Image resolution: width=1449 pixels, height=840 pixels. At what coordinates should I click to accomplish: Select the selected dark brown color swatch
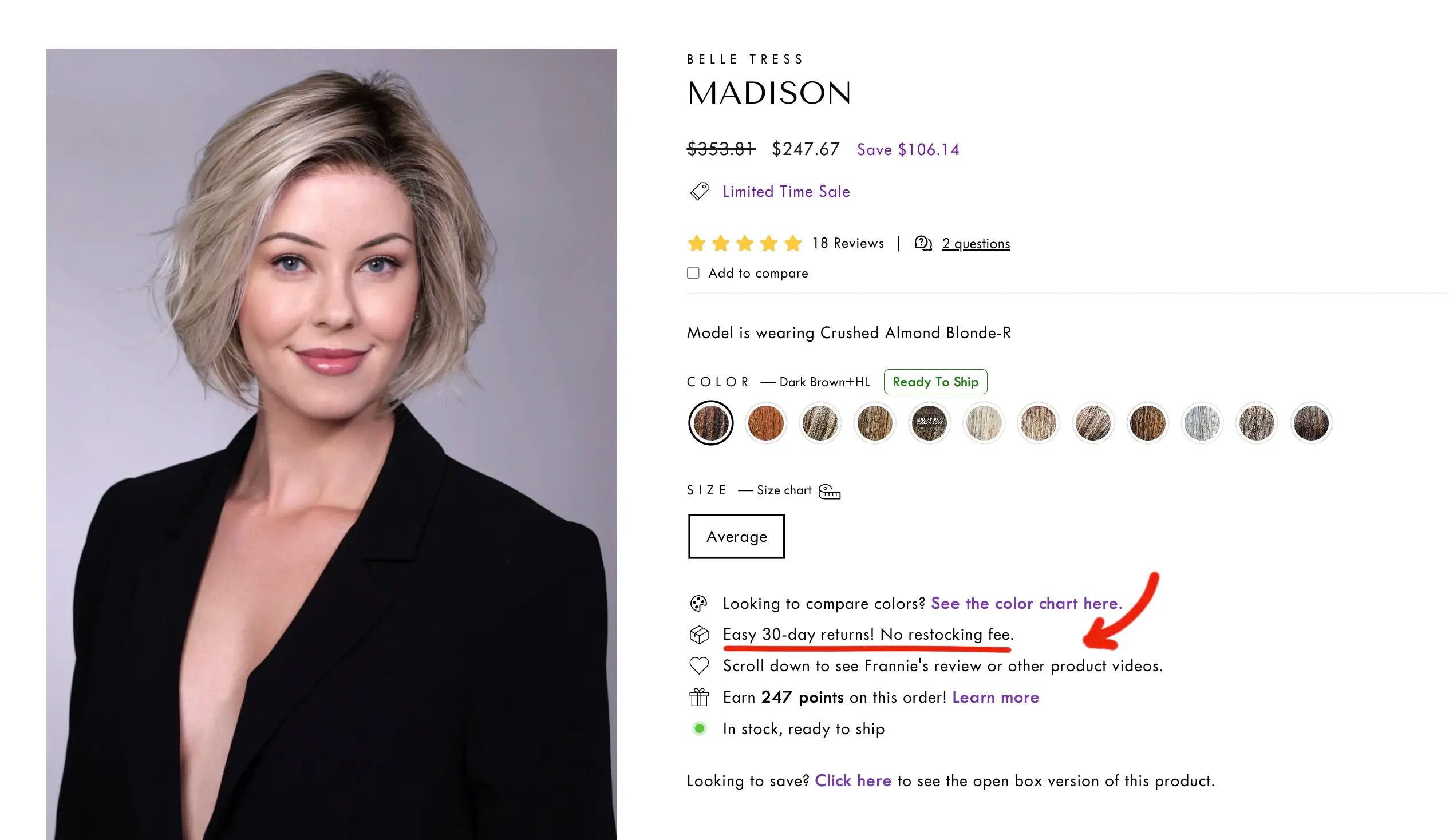pos(710,423)
